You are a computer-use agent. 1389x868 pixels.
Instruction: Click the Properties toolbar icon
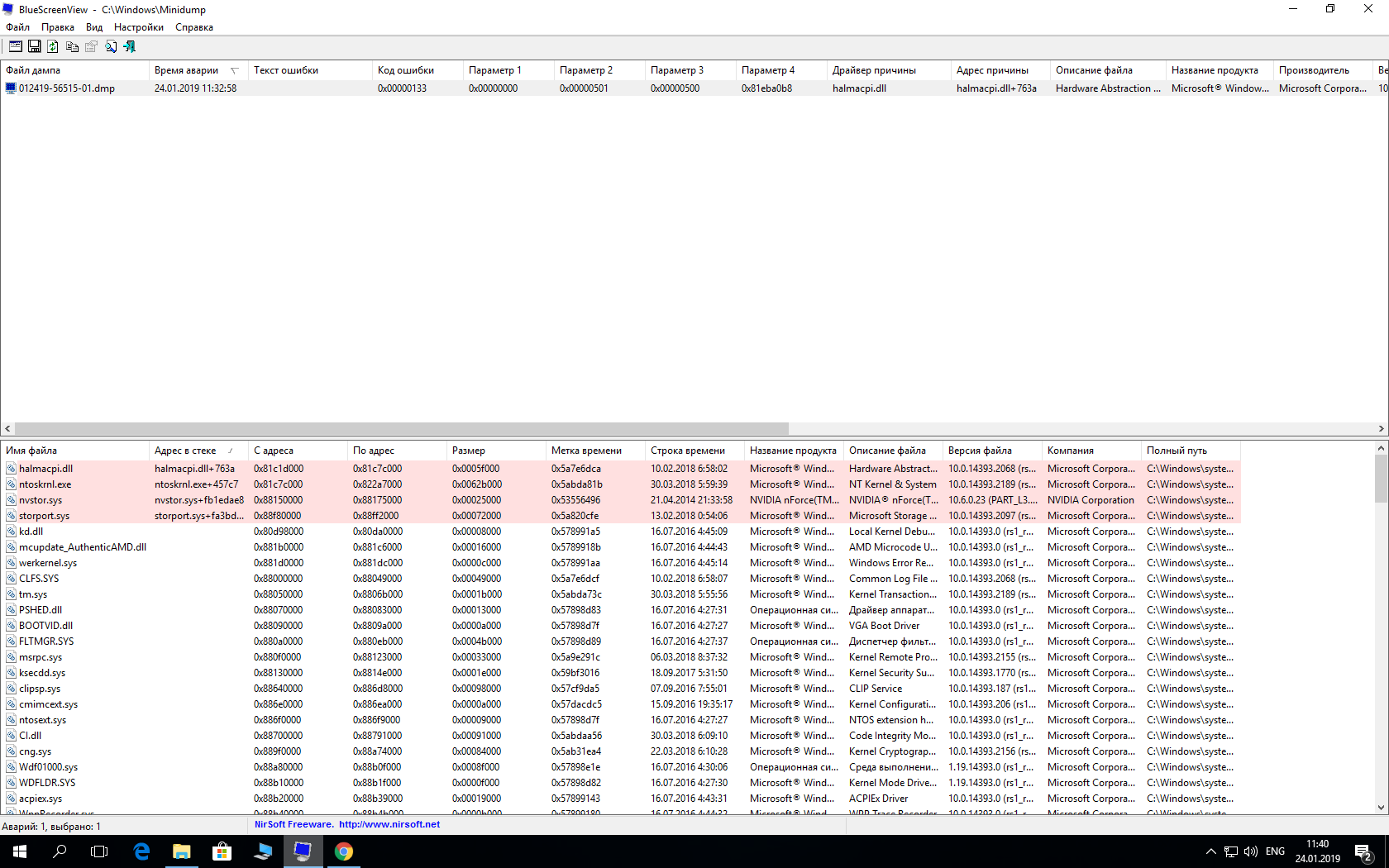coord(92,47)
